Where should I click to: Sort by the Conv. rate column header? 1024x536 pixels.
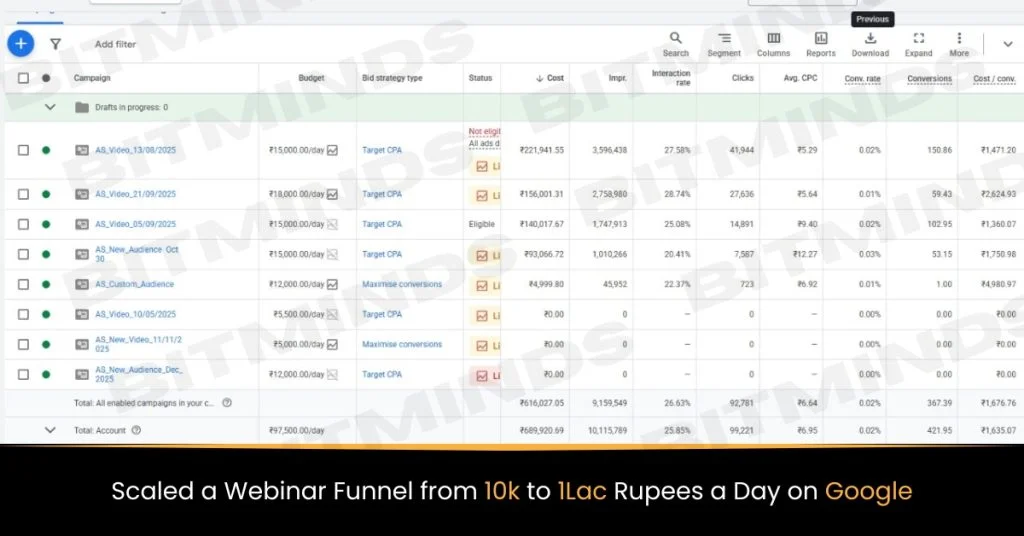862,78
